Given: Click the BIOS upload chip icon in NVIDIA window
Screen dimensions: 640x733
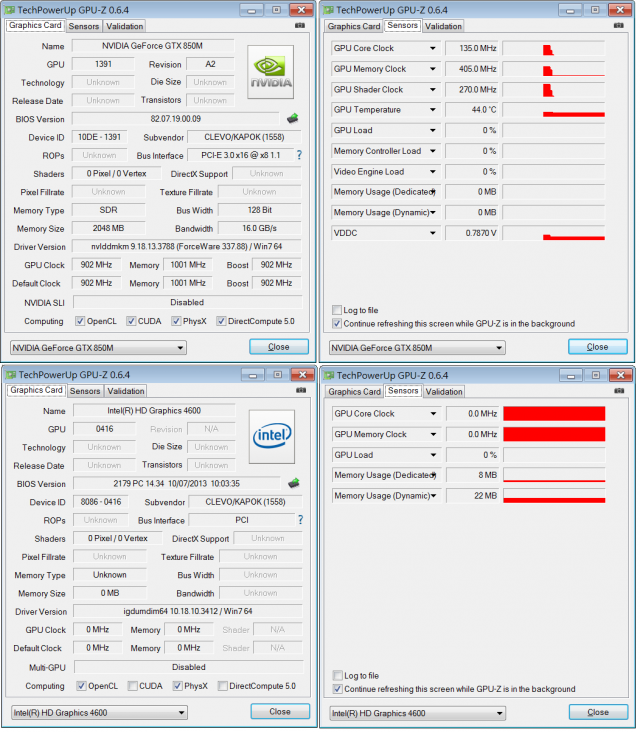Looking at the screenshot, I should (293, 119).
